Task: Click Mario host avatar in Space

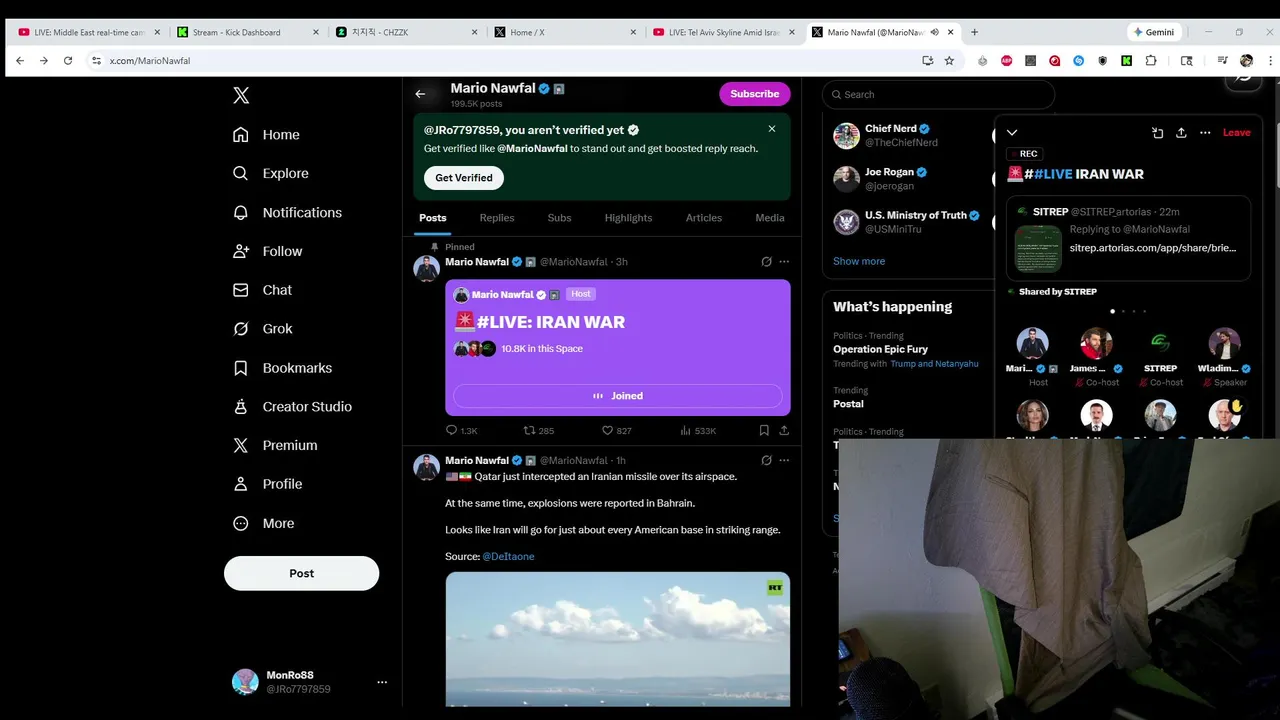Action: pyautogui.click(x=1032, y=344)
